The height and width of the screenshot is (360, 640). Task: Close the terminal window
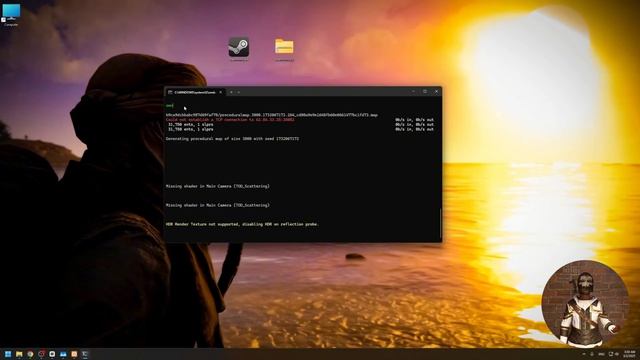[x=436, y=92]
